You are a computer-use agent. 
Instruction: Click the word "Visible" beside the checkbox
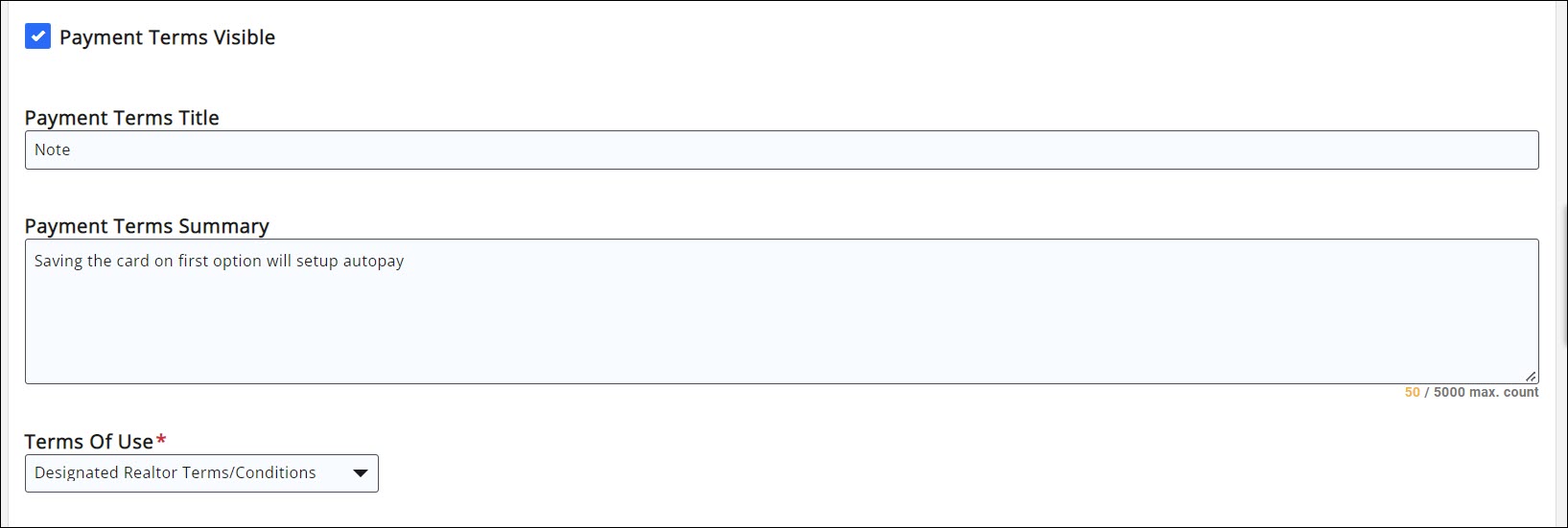point(244,37)
